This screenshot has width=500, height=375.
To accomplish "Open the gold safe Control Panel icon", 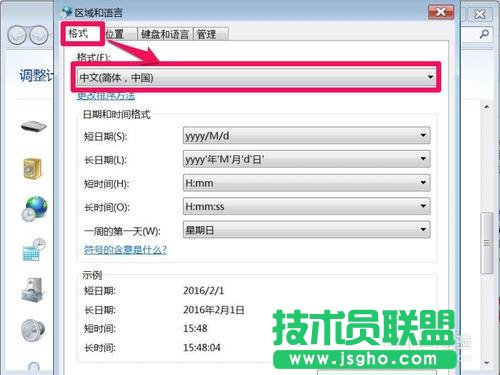I will pos(32,168).
